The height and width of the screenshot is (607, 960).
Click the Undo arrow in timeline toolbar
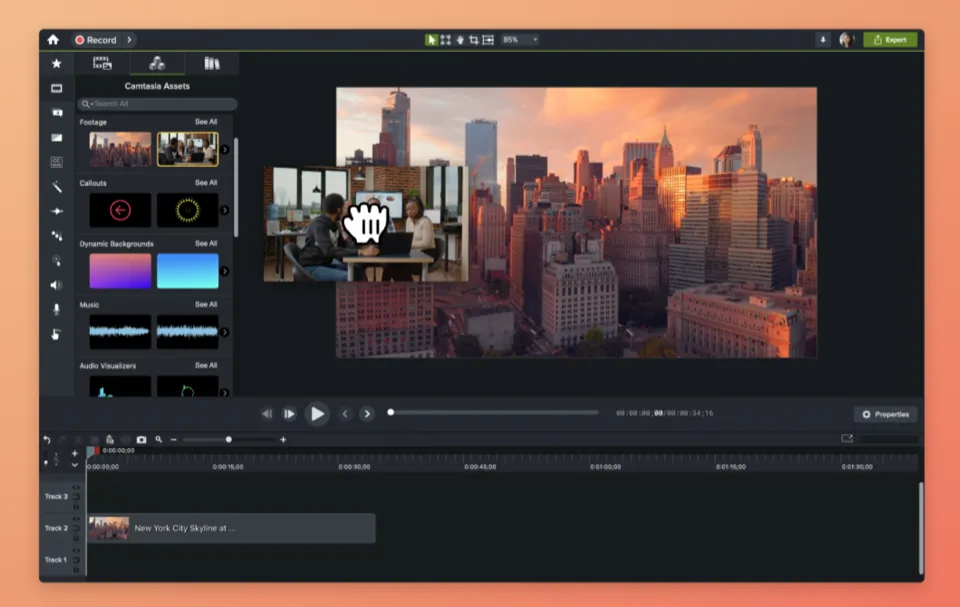(47, 440)
